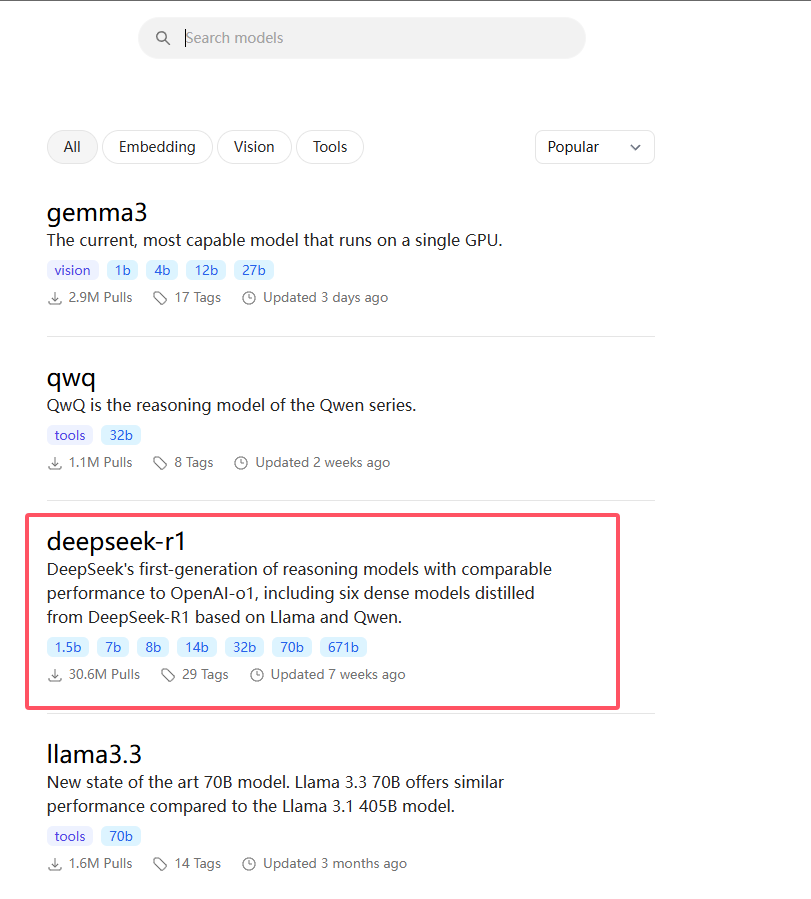This screenshot has width=811, height=899.
Task: Click the 4b size tag under gemma3
Action: tap(162, 270)
